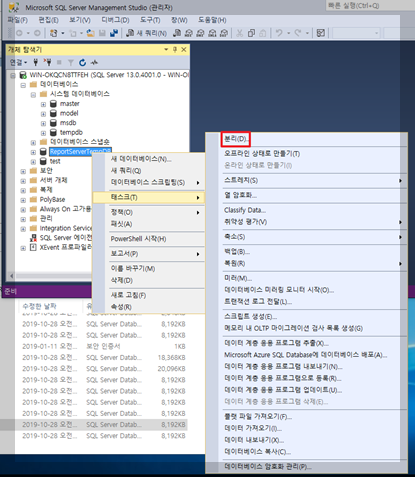Expand the master database node

click(x=43, y=105)
